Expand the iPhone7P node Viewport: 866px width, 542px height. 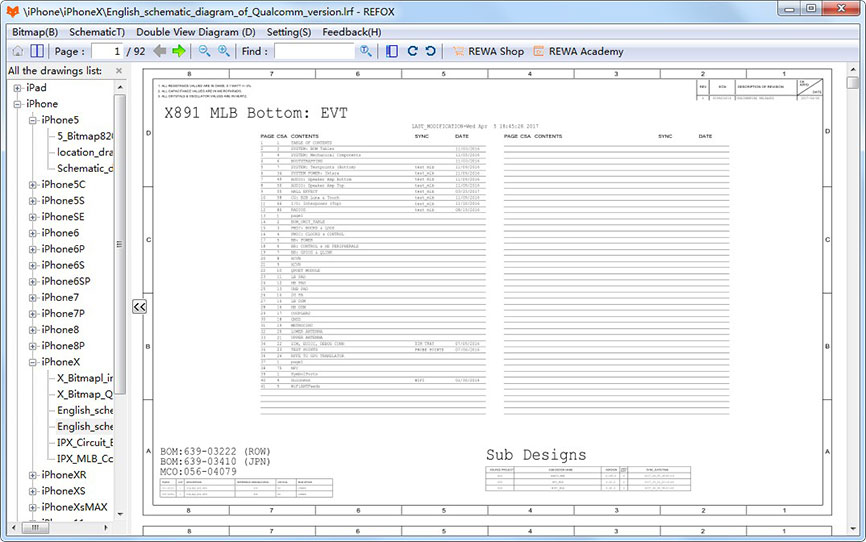pyautogui.click(x=33, y=314)
